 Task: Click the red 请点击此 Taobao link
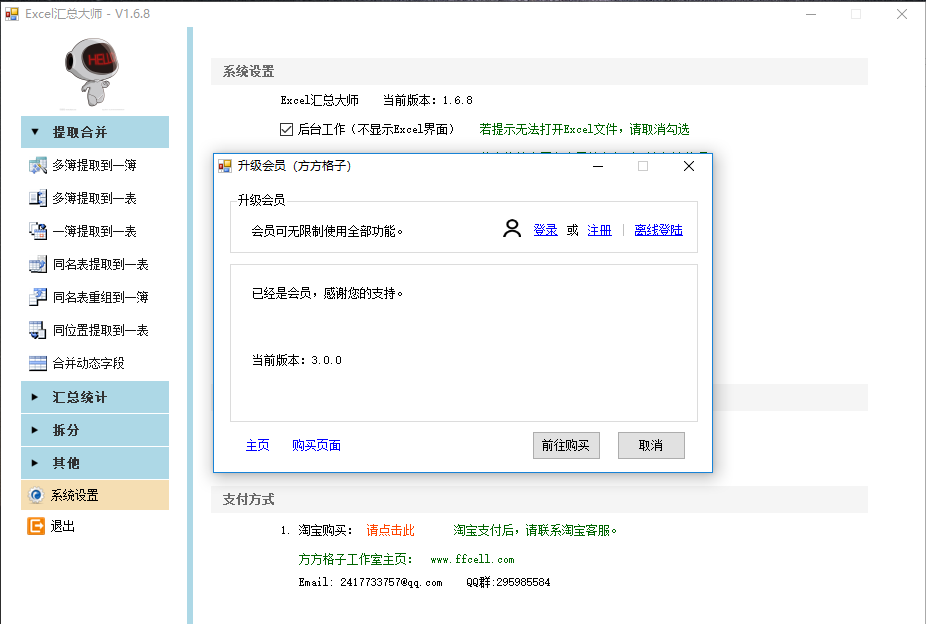tap(390, 530)
